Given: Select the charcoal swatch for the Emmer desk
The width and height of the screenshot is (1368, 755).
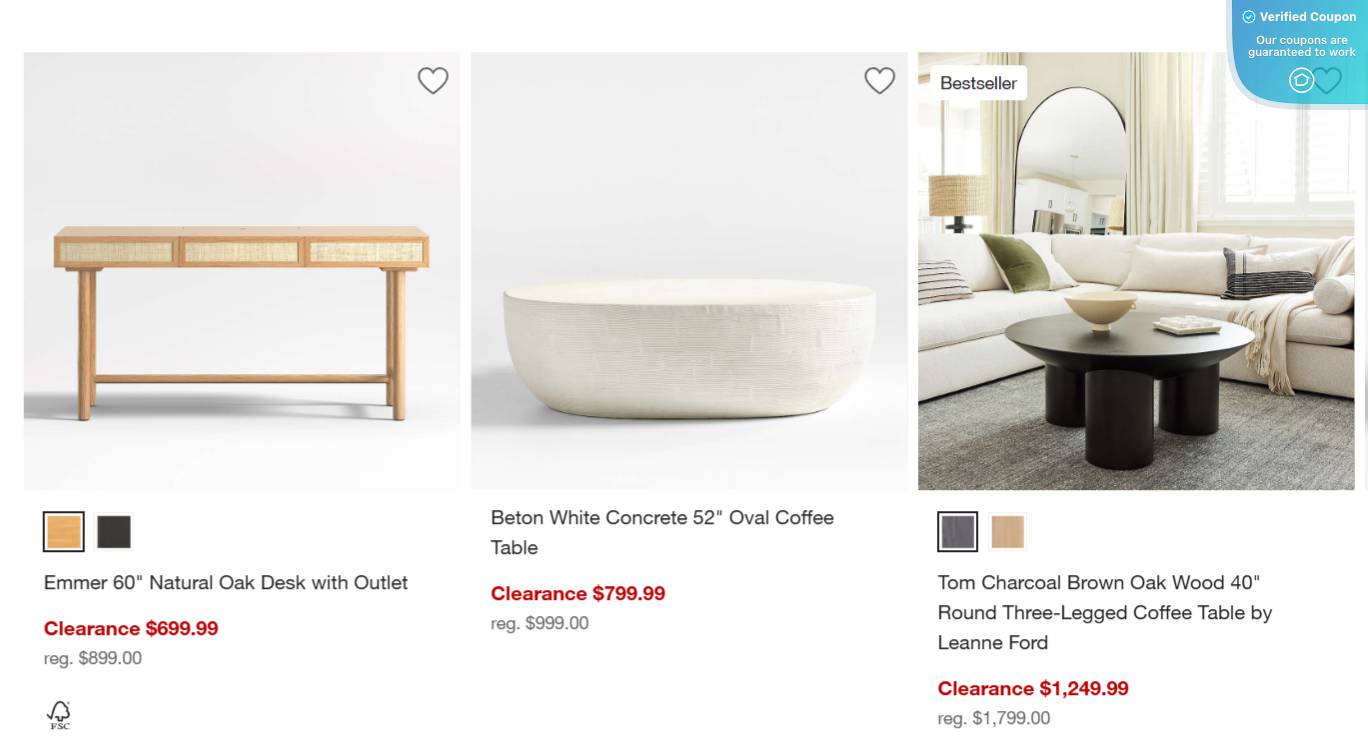Looking at the screenshot, I should pos(114,531).
